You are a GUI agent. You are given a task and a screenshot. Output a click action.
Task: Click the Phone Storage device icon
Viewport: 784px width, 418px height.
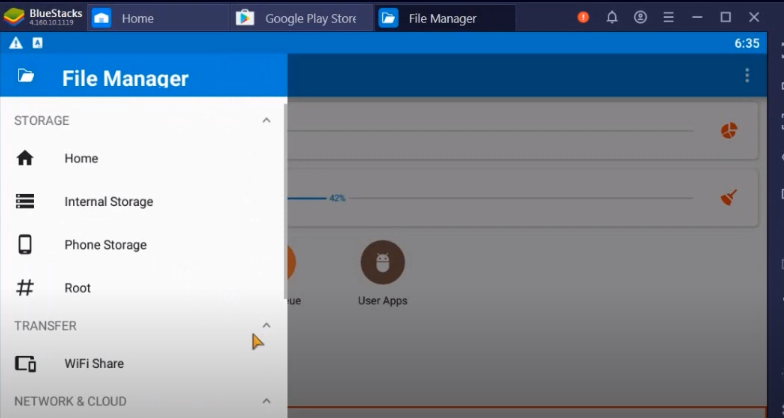click(25, 245)
